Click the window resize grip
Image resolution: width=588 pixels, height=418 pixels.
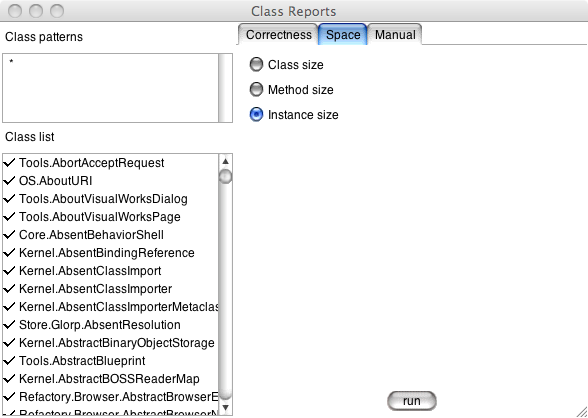582,412
